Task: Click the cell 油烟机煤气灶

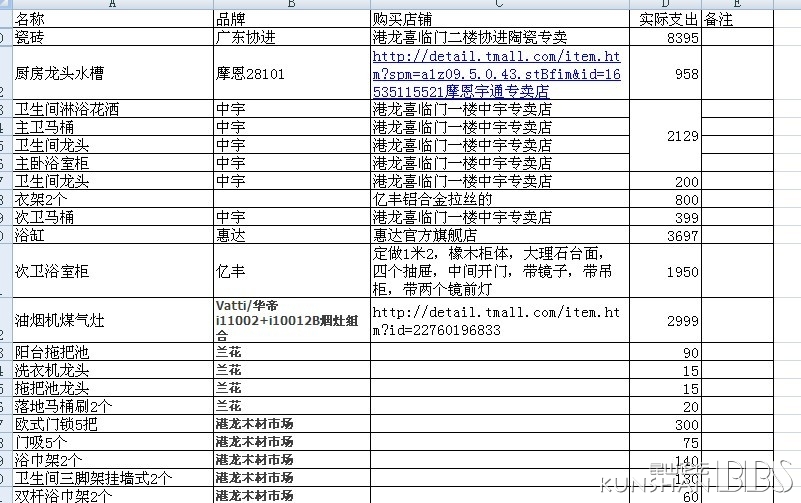Action: pos(112,320)
